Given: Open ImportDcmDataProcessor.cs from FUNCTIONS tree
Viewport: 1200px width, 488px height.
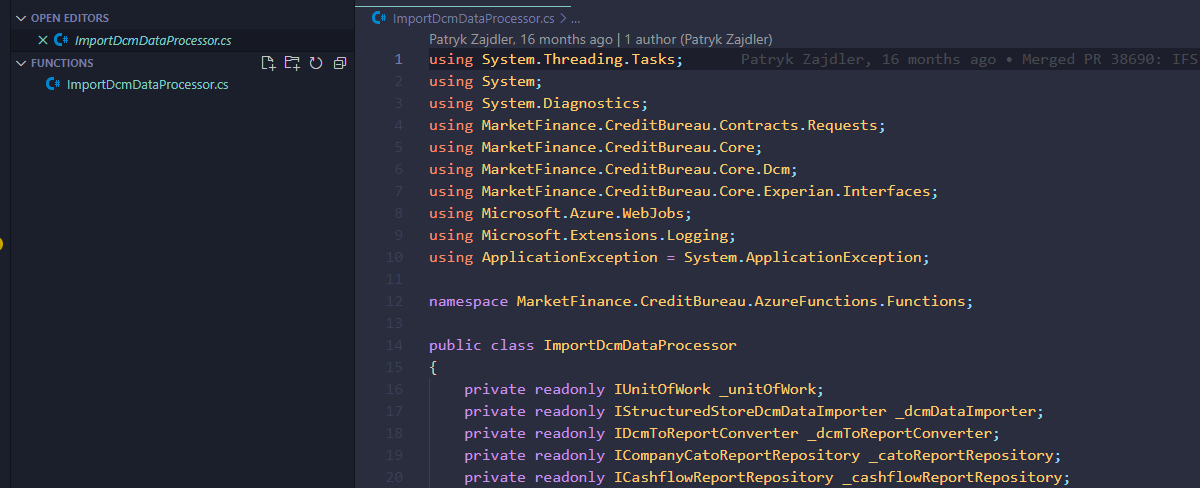Looking at the screenshot, I should click(x=147, y=85).
